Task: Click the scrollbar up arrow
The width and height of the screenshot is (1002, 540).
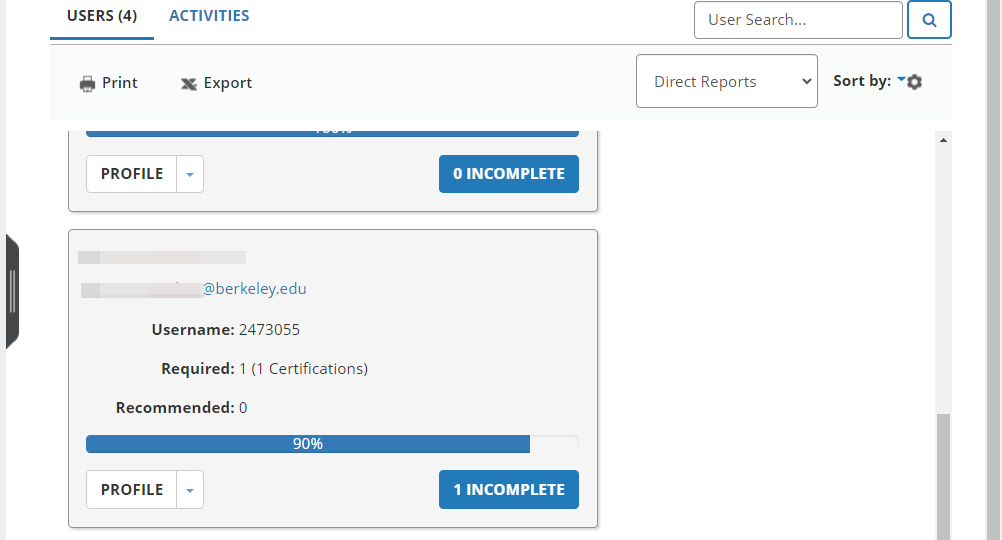Action: [x=943, y=140]
